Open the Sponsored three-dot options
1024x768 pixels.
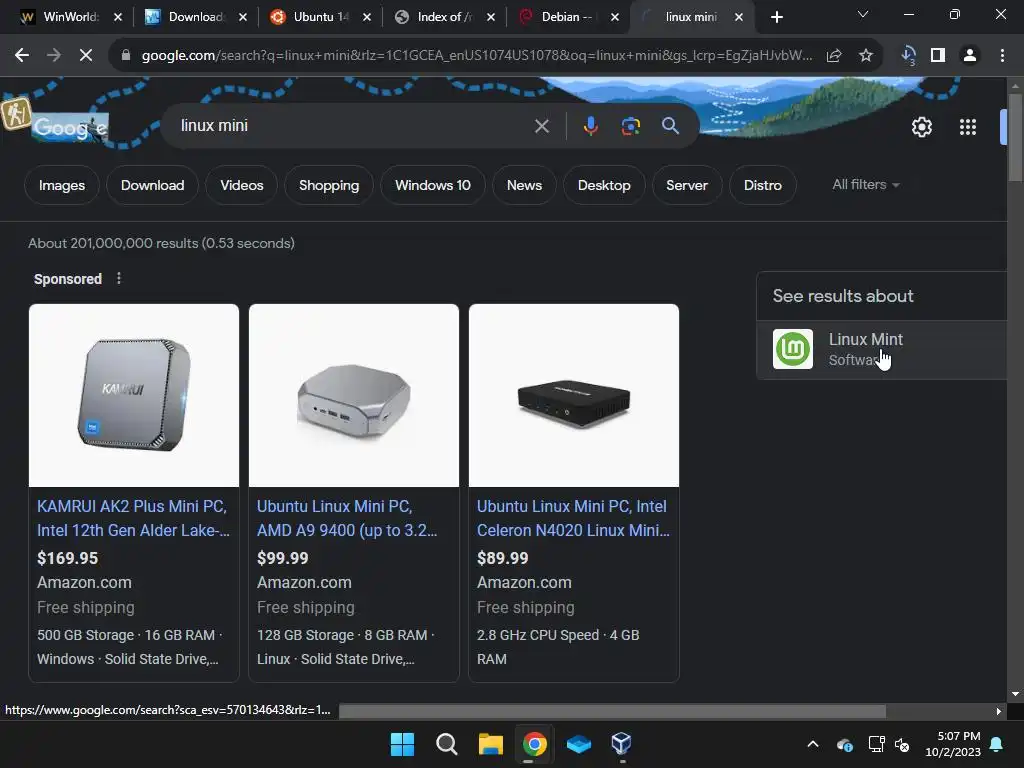tap(118, 279)
